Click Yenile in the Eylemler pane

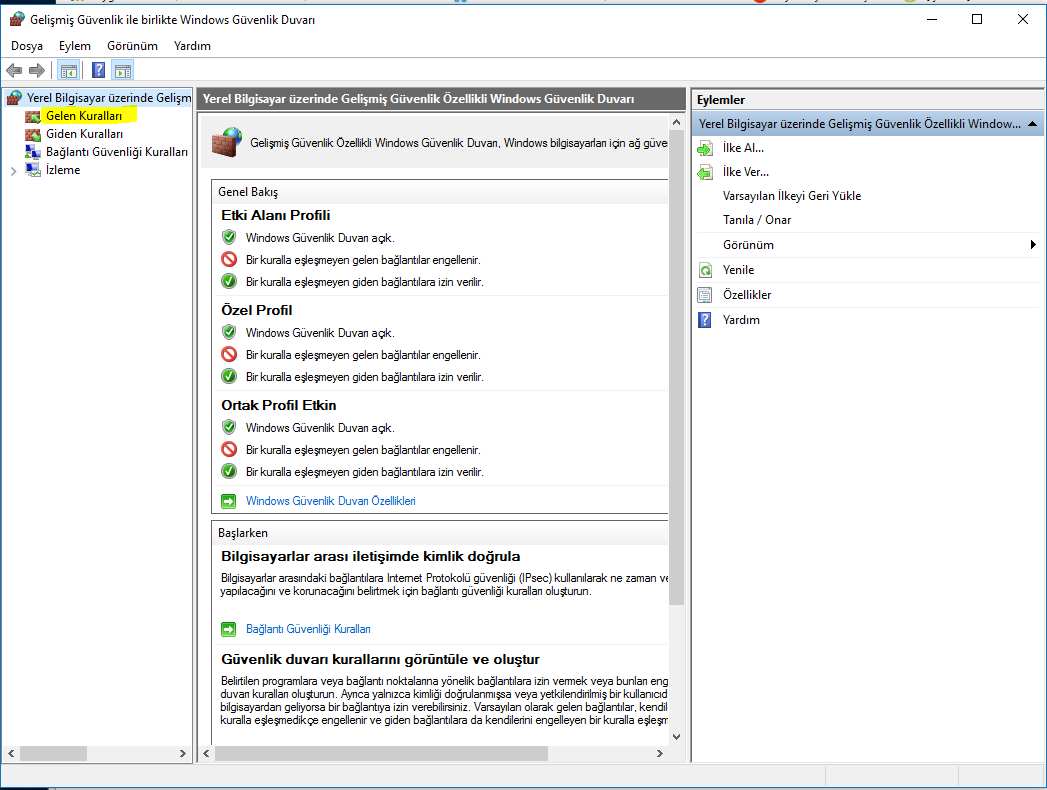coord(739,270)
